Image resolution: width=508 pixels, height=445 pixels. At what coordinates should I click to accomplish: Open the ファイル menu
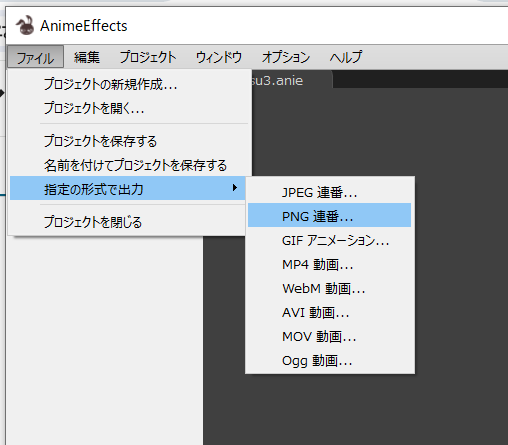tap(35, 57)
